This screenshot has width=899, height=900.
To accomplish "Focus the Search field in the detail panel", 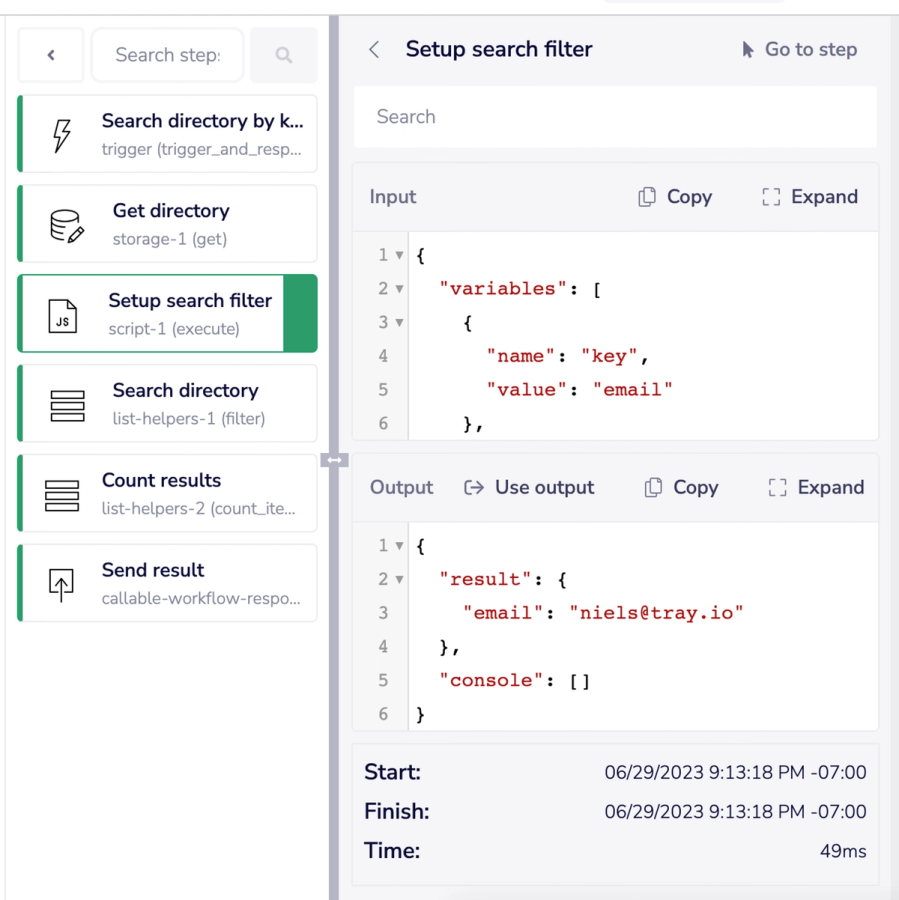I will pos(615,117).
